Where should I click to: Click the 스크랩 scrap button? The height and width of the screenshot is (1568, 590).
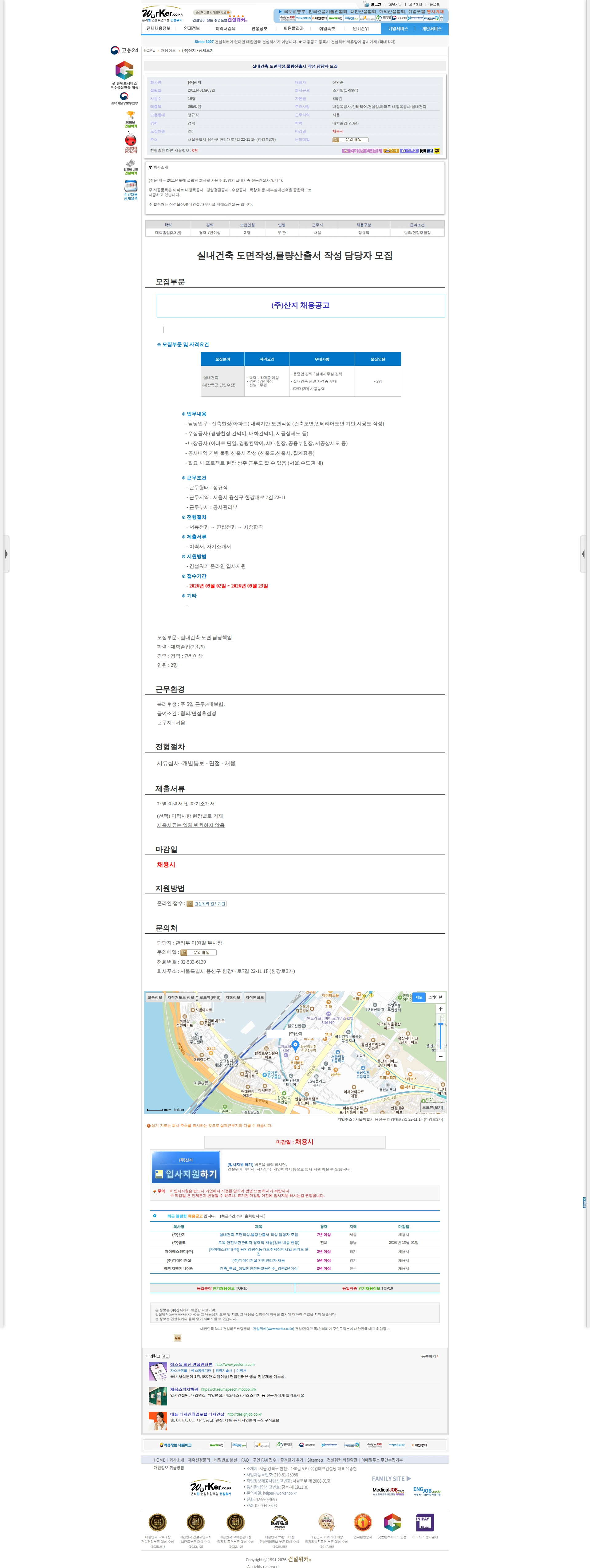pos(409,151)
